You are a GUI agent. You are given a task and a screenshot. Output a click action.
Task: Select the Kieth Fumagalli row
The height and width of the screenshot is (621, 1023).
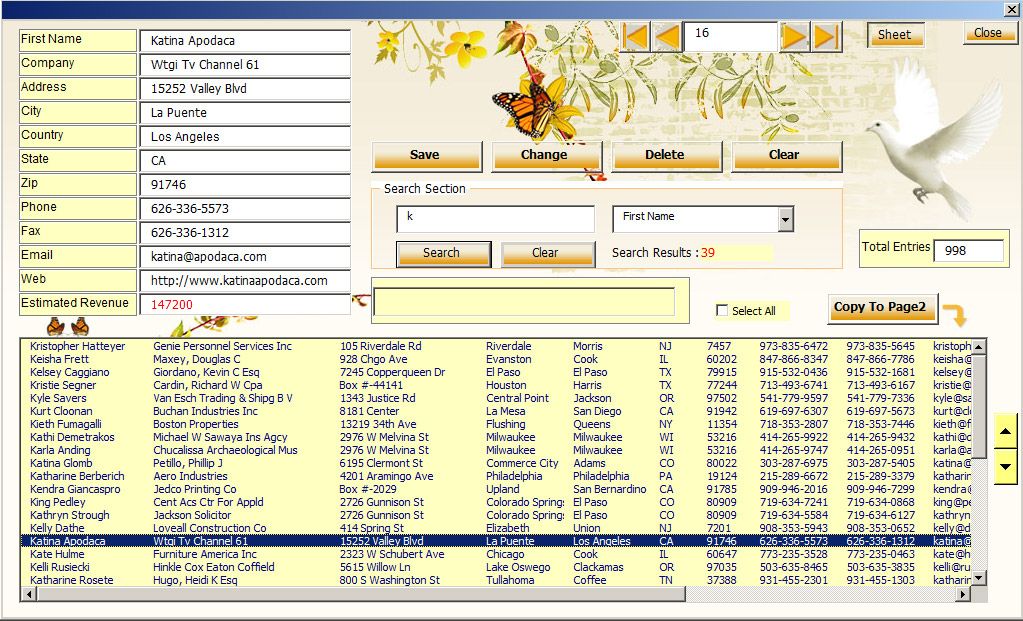click(x=496, y=425)
